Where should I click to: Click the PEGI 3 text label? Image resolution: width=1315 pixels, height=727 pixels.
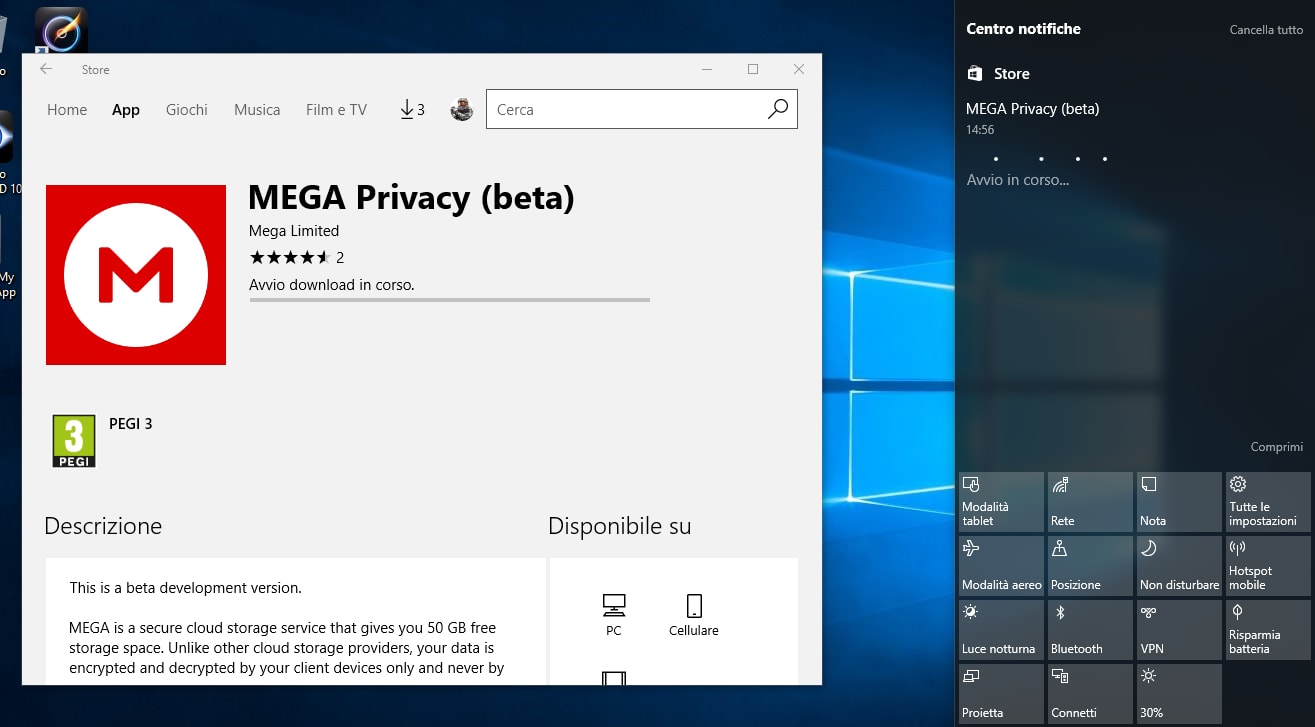pyautogui.click(x=131, y=424)
